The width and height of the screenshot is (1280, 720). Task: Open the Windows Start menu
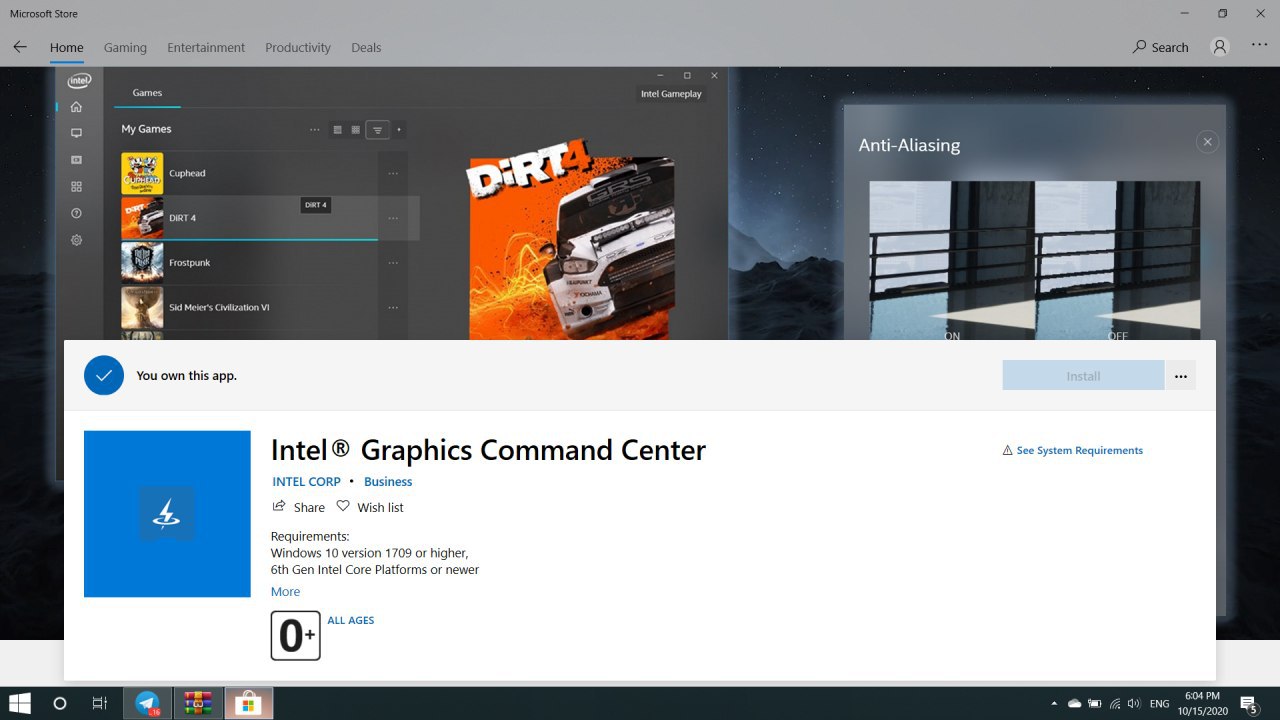click(x=20, y=703)
